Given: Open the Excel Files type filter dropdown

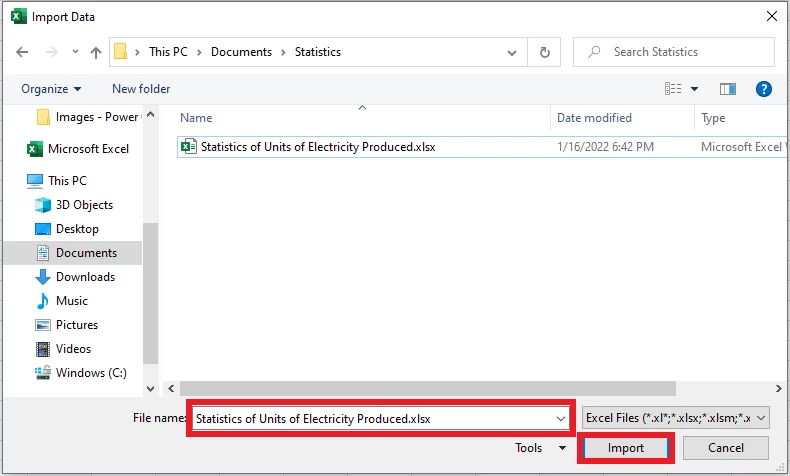Looking at the screenshot, I should coord(675,418).
